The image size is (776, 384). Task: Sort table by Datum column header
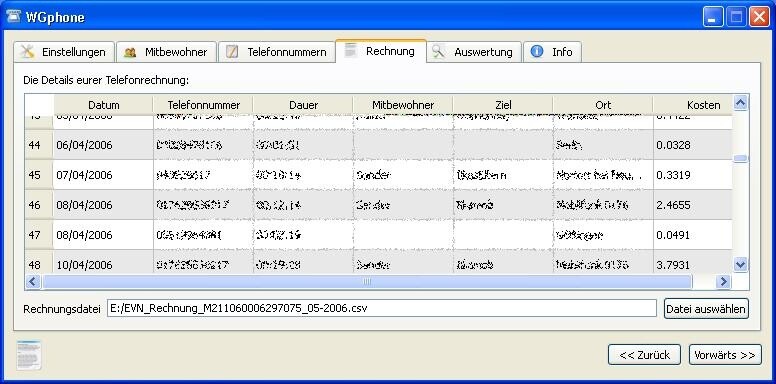pos(103,105)
